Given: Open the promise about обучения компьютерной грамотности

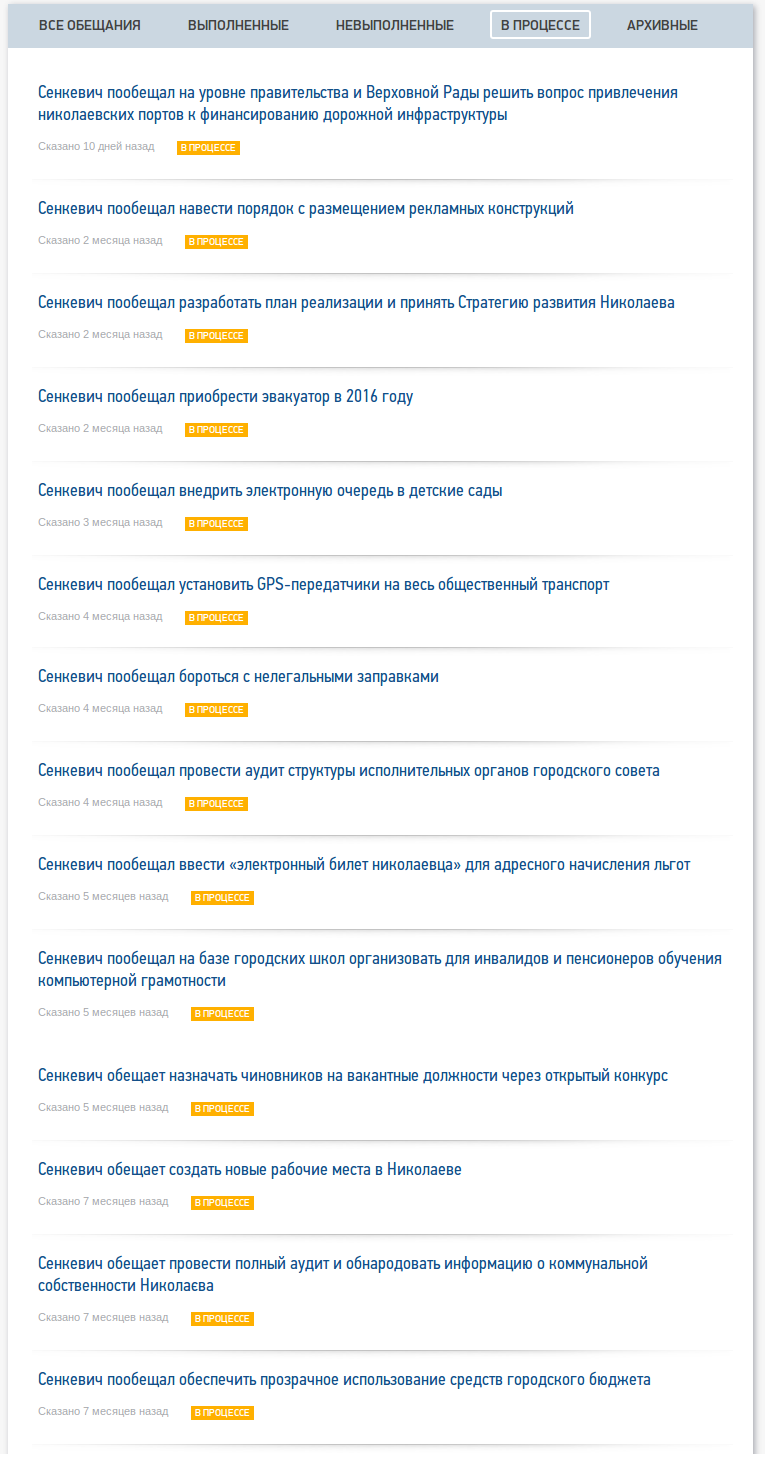Looking at the screenshot, I should [x=380, y=970].
